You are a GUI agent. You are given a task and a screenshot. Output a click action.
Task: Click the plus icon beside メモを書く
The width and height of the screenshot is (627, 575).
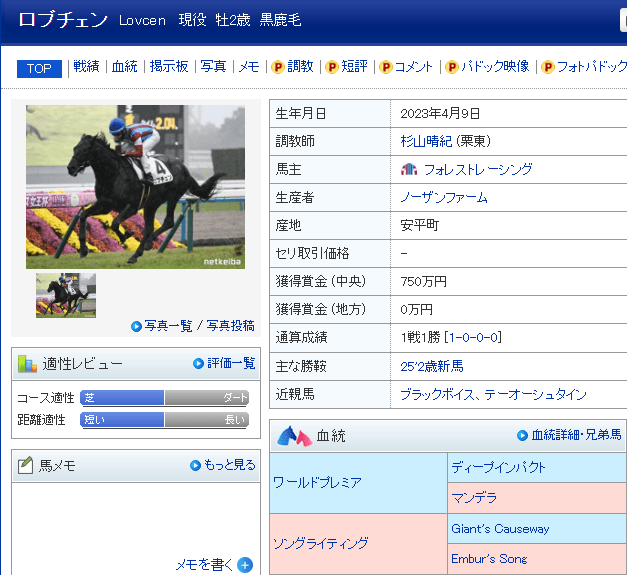[x=245, y=565]
